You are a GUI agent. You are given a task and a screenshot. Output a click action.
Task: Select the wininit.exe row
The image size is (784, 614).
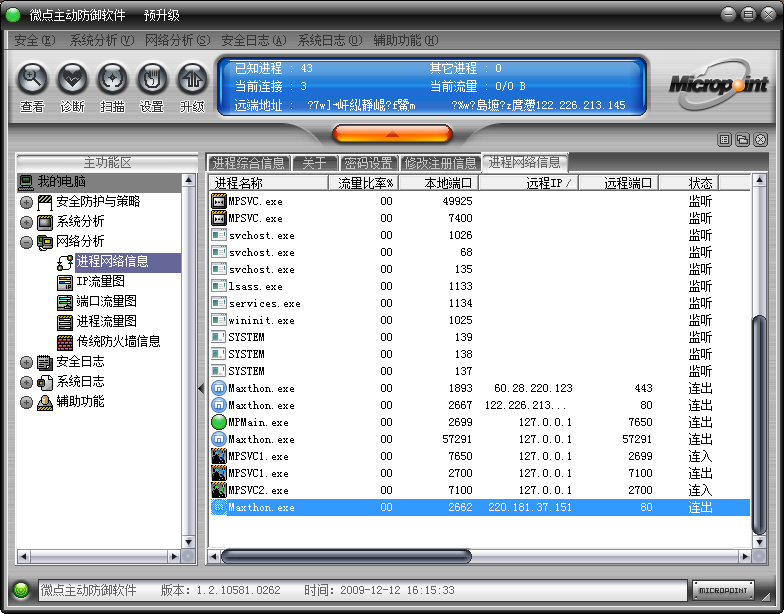(480, 320)
